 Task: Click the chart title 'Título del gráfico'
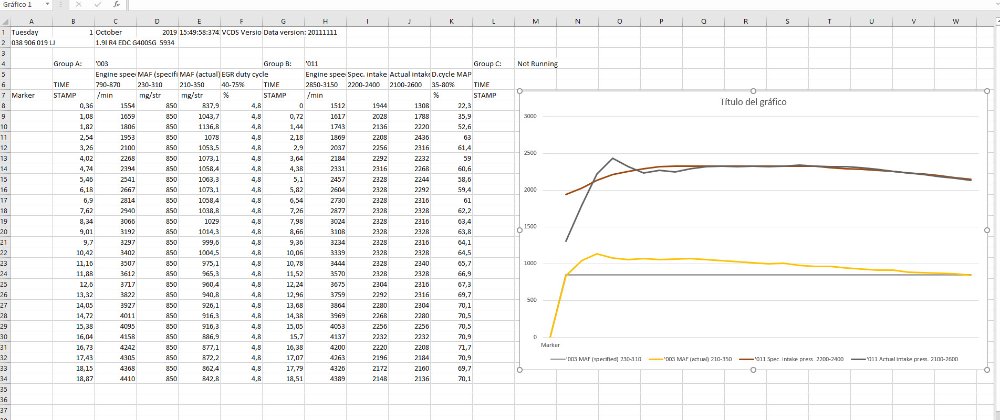[x=753, y=103]
